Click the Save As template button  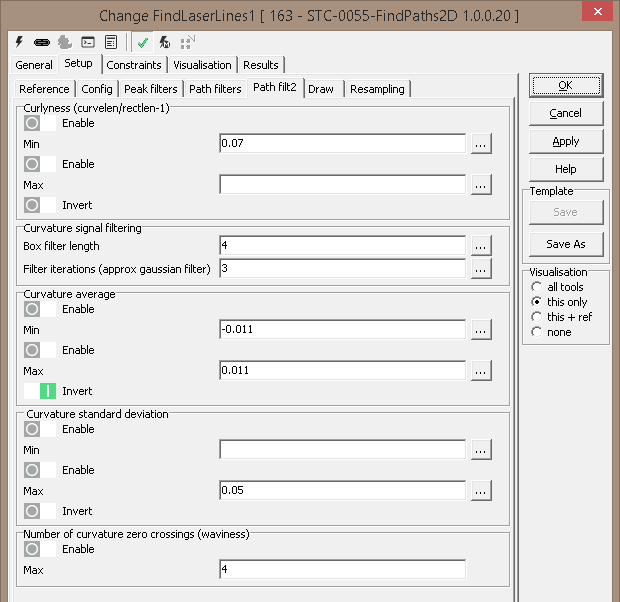(x=565, y=244)
